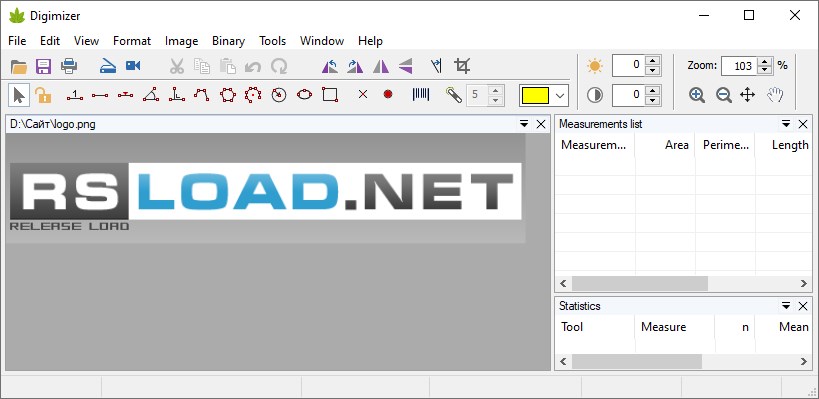
Task: Increase zoom percentage spinner
Action: click(764, 61)
